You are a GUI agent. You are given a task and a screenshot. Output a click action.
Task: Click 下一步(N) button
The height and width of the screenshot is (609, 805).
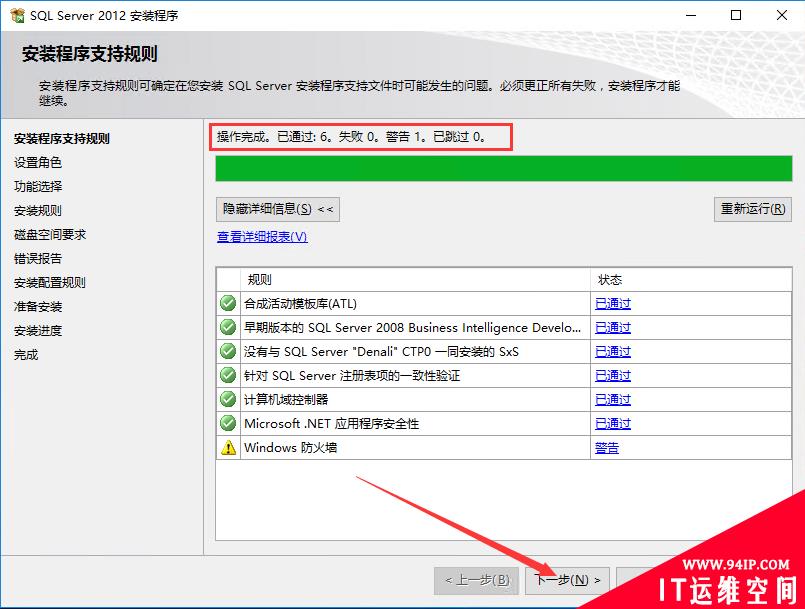pos(567,580)
